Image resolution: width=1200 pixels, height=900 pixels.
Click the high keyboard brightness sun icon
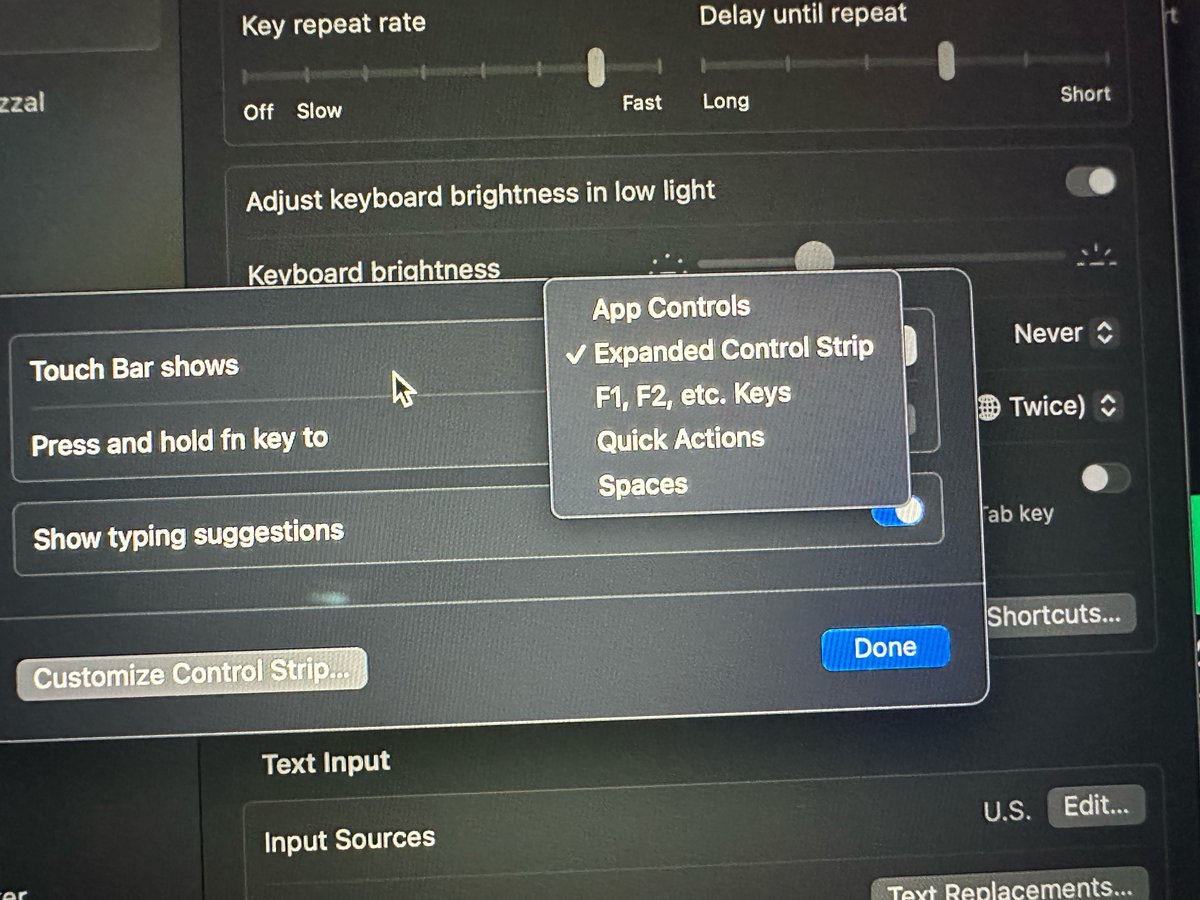coord(1096,255)
